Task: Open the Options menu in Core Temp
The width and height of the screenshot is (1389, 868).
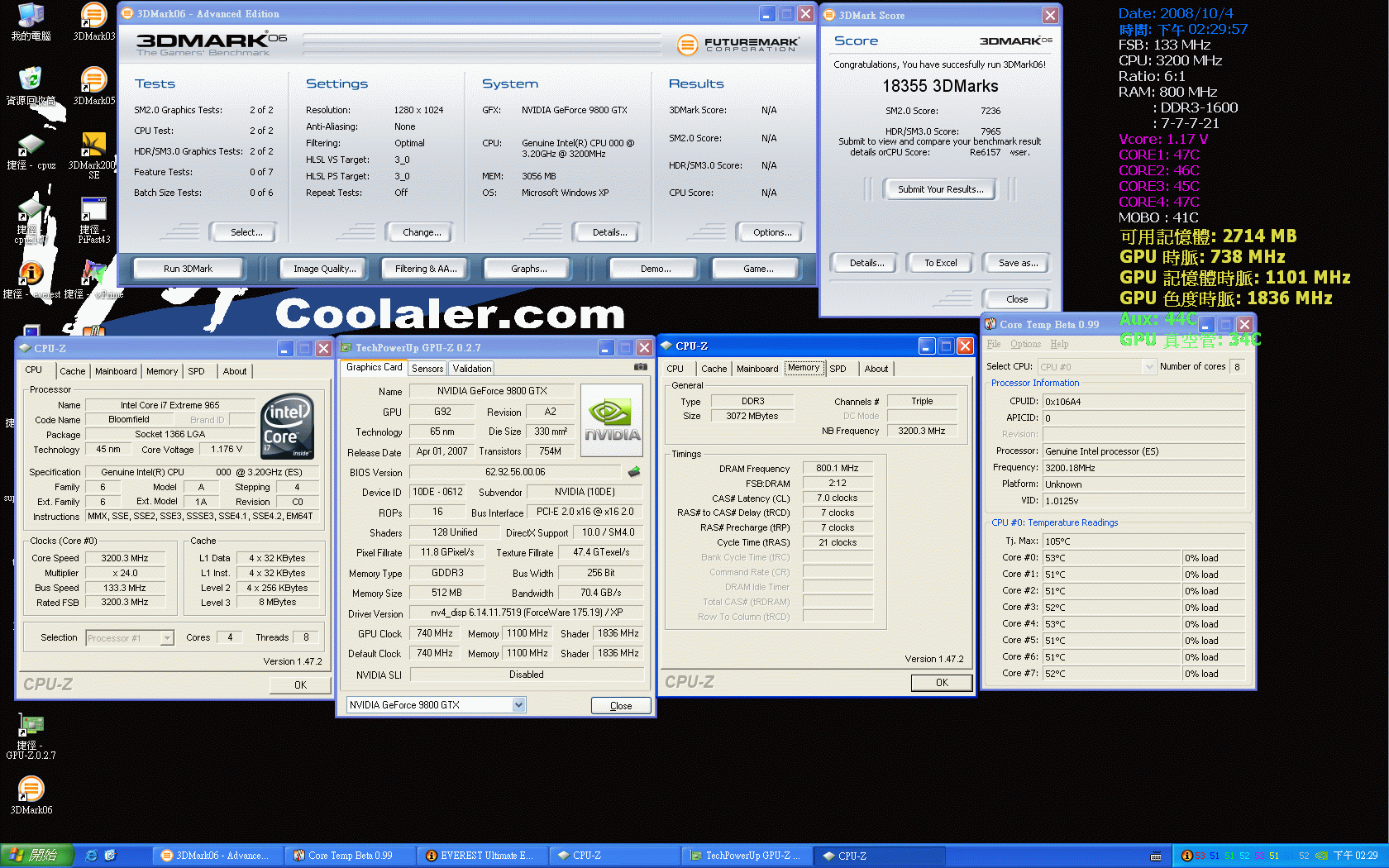Action: point(1025,344)
